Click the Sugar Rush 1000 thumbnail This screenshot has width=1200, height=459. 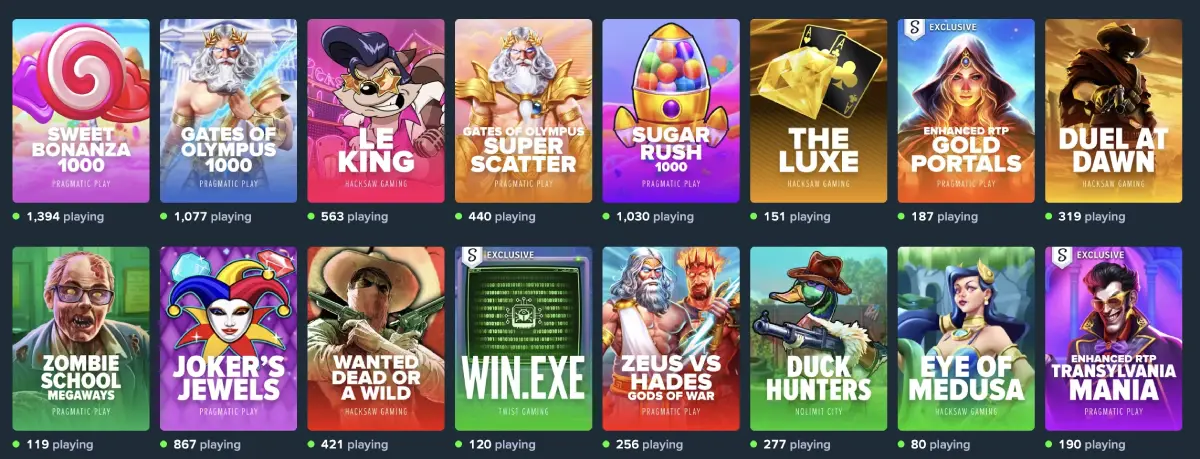(671, 111)
